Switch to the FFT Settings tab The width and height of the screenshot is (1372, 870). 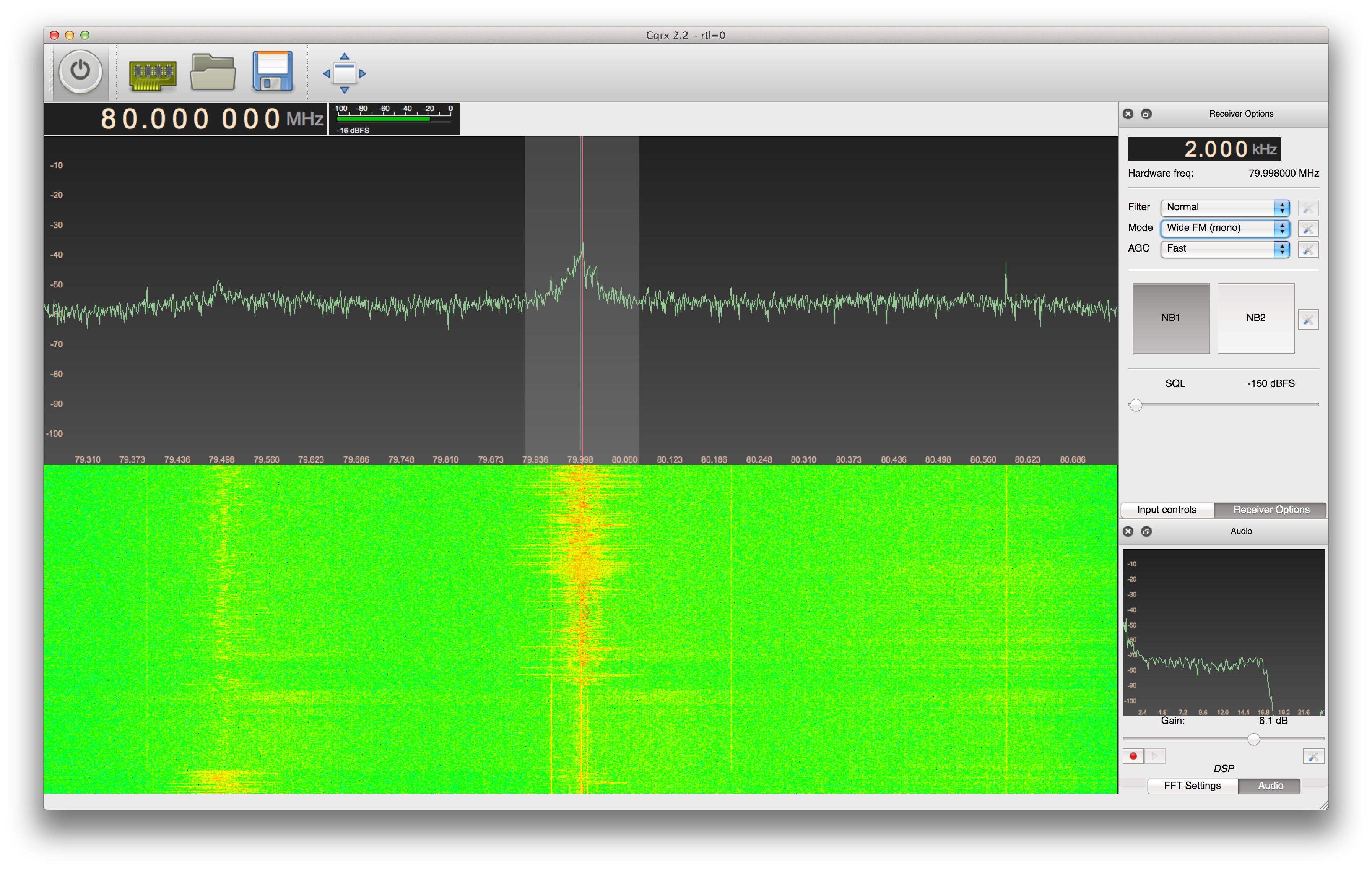click(1192, 786)
